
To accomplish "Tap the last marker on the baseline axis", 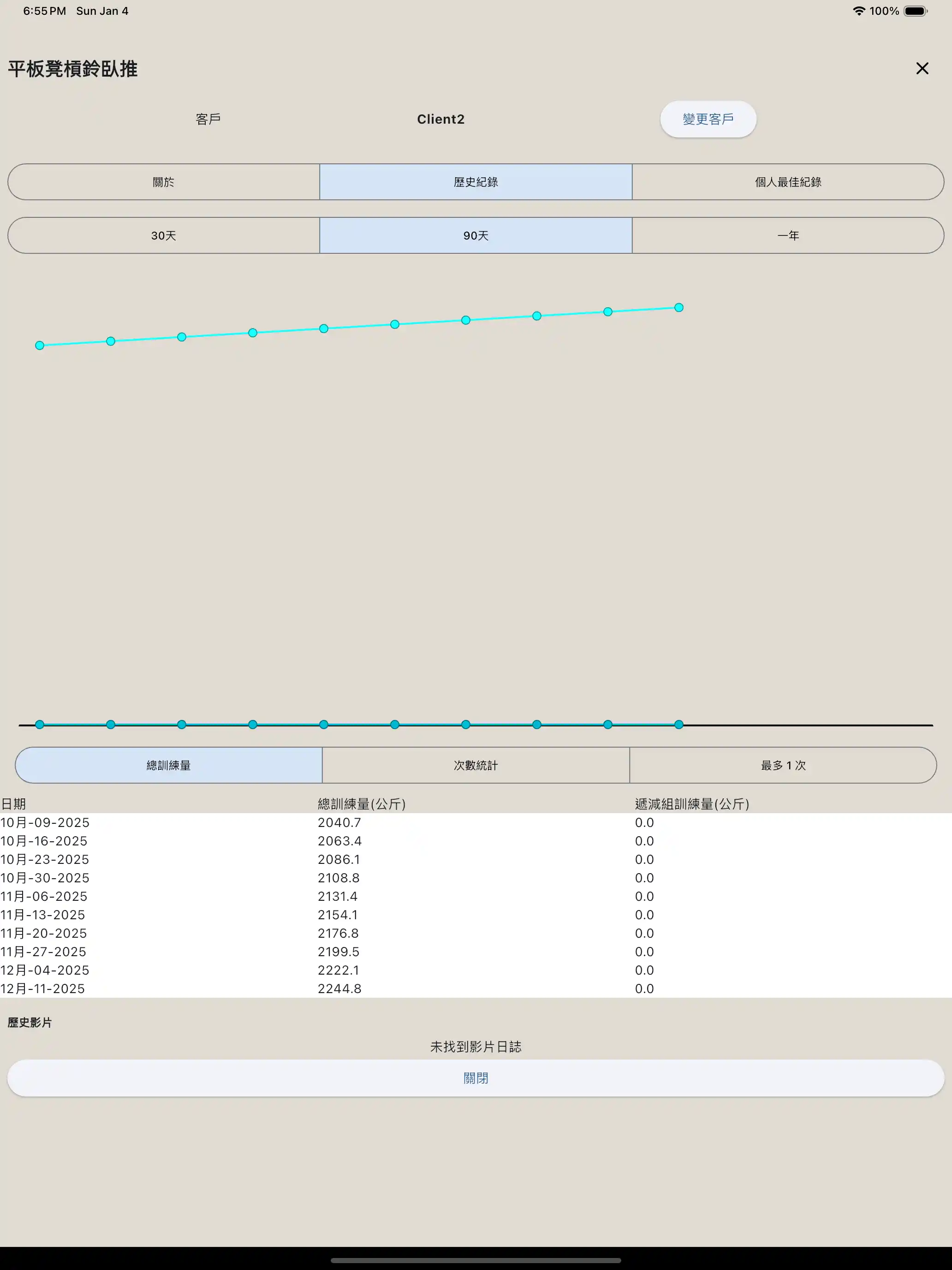I will coord(679,725).
